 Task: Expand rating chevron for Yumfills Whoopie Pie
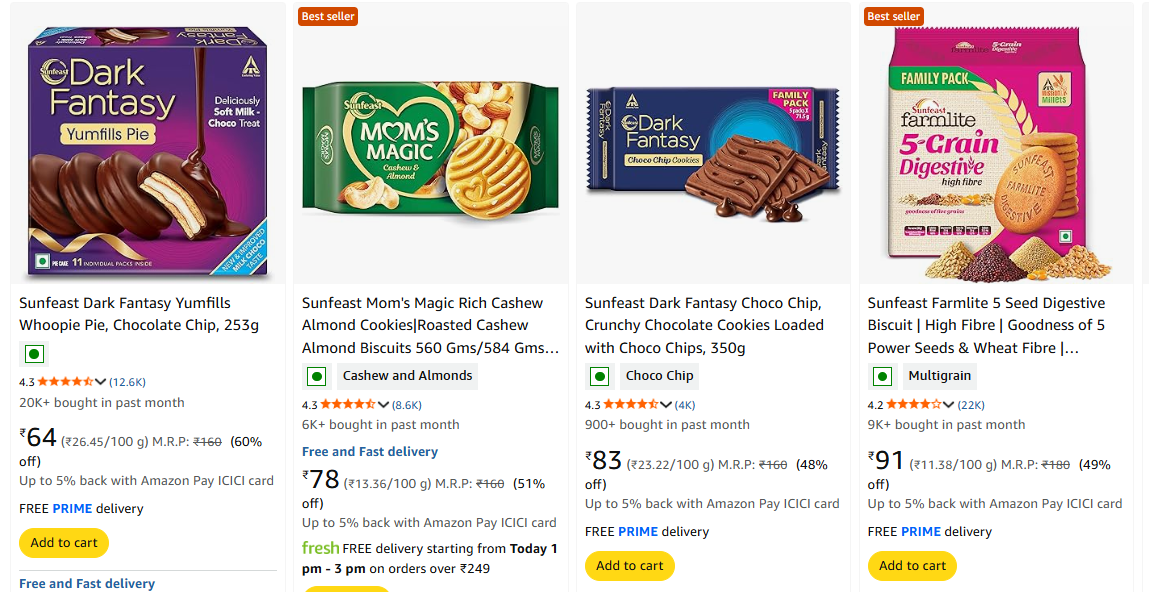pos(101,381)
